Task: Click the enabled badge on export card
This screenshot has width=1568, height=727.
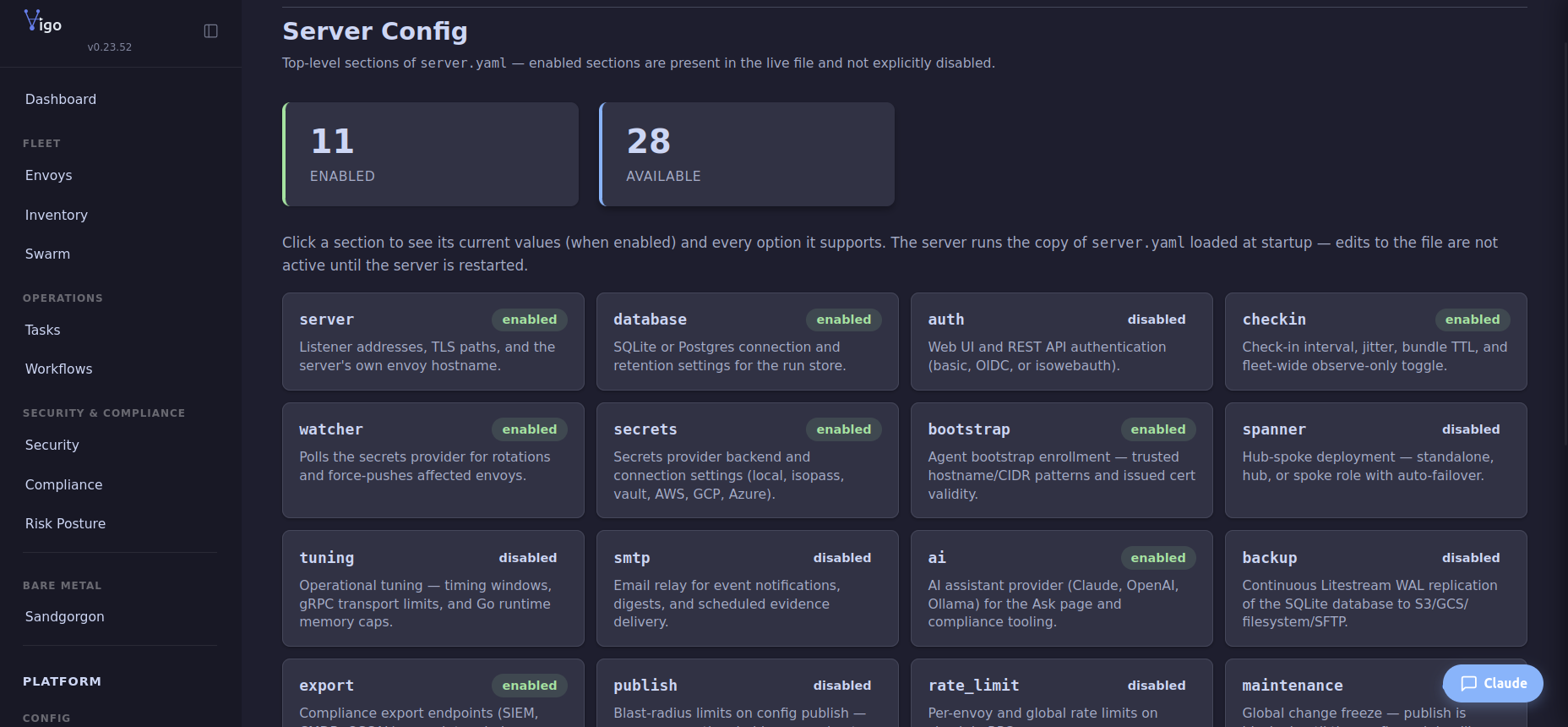Action: 530,686
